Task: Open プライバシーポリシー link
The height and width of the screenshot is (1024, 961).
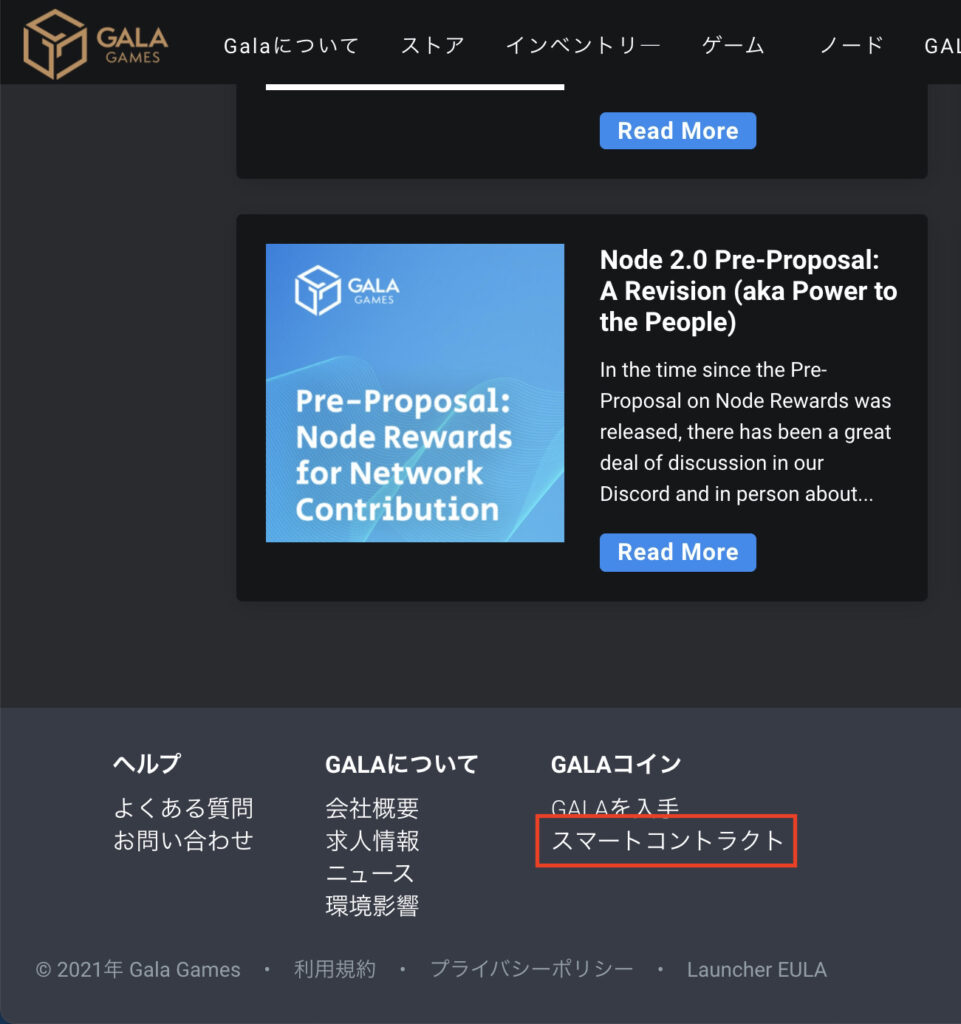Action: 531,969
